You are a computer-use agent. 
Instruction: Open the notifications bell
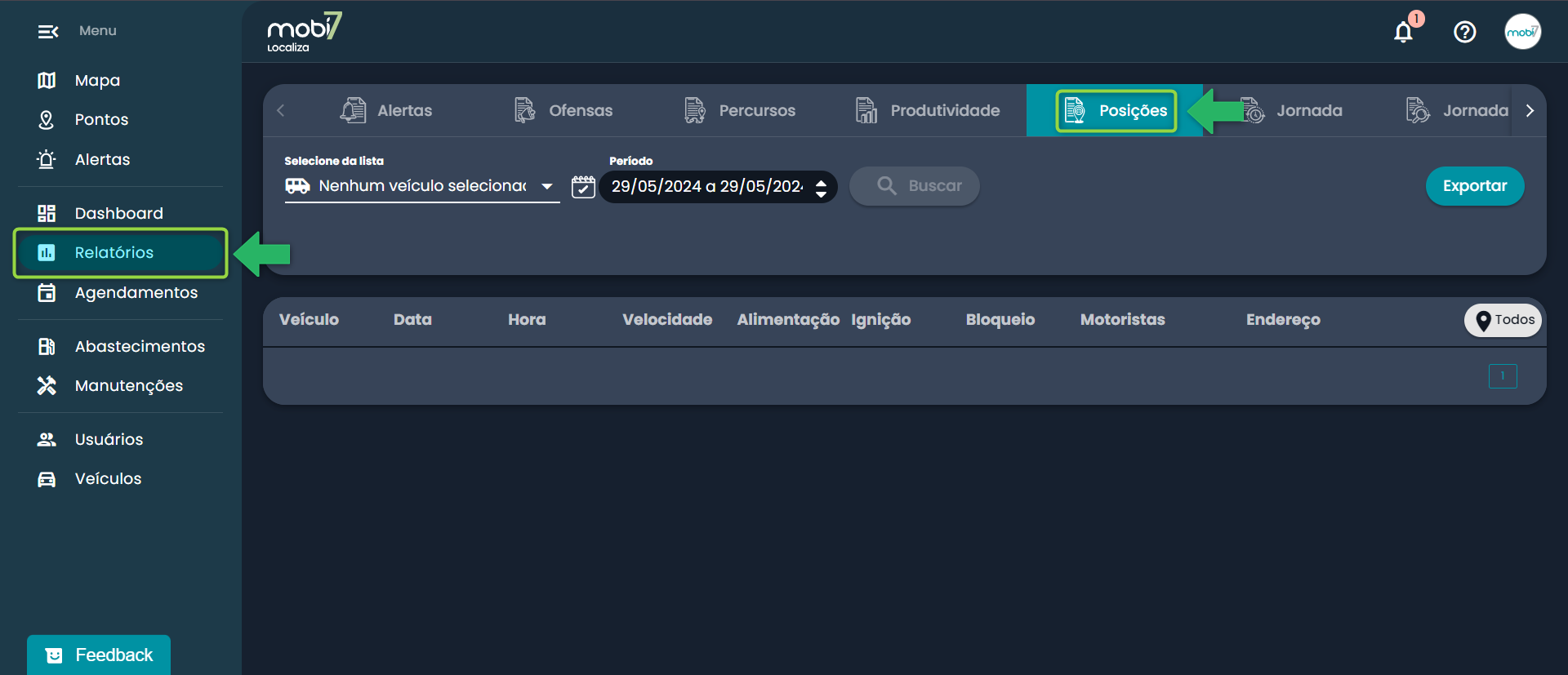1403,32
